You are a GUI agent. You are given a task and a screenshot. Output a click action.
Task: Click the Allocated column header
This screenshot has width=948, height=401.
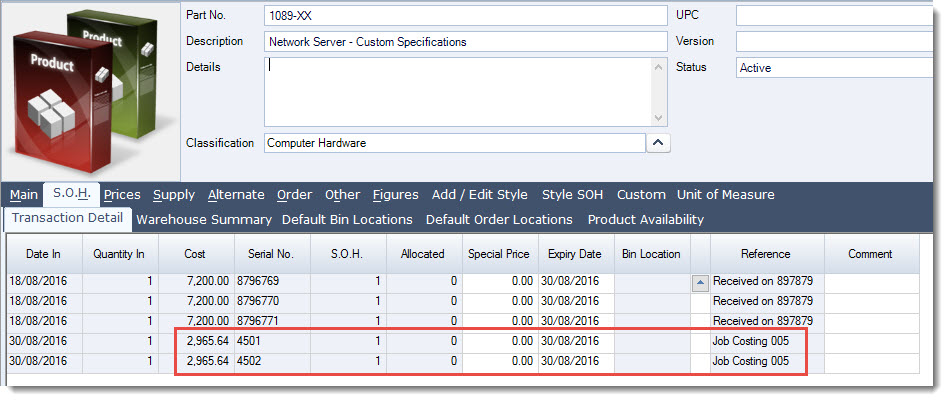coord(423,254)
